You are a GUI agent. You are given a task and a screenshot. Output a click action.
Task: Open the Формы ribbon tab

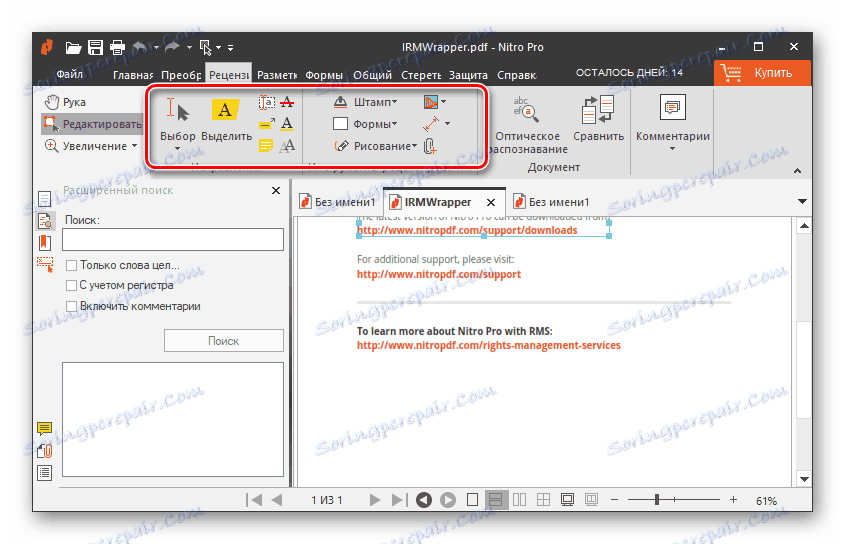point(324,75)
